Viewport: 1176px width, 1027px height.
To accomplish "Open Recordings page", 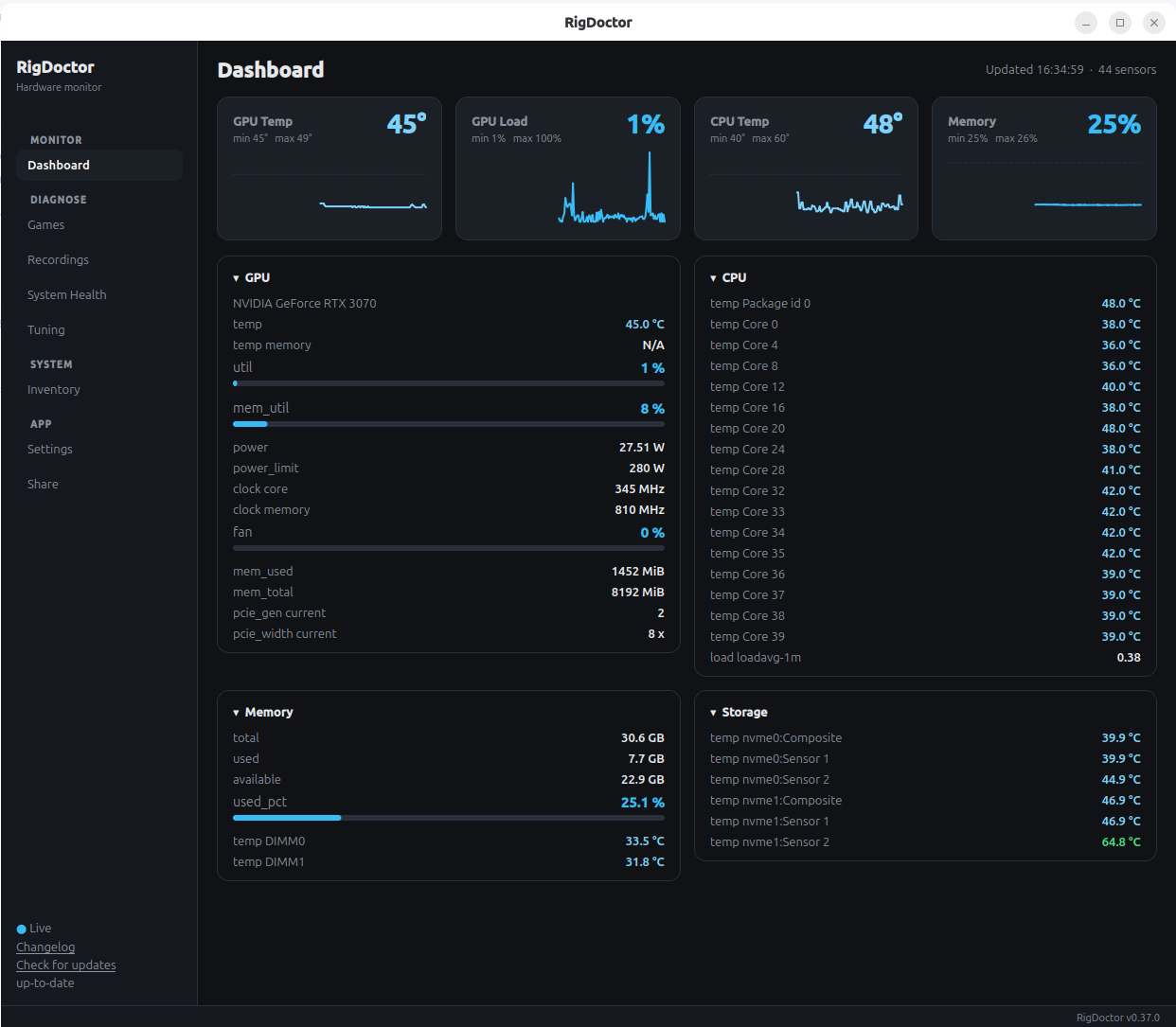I will pos(99,259).
